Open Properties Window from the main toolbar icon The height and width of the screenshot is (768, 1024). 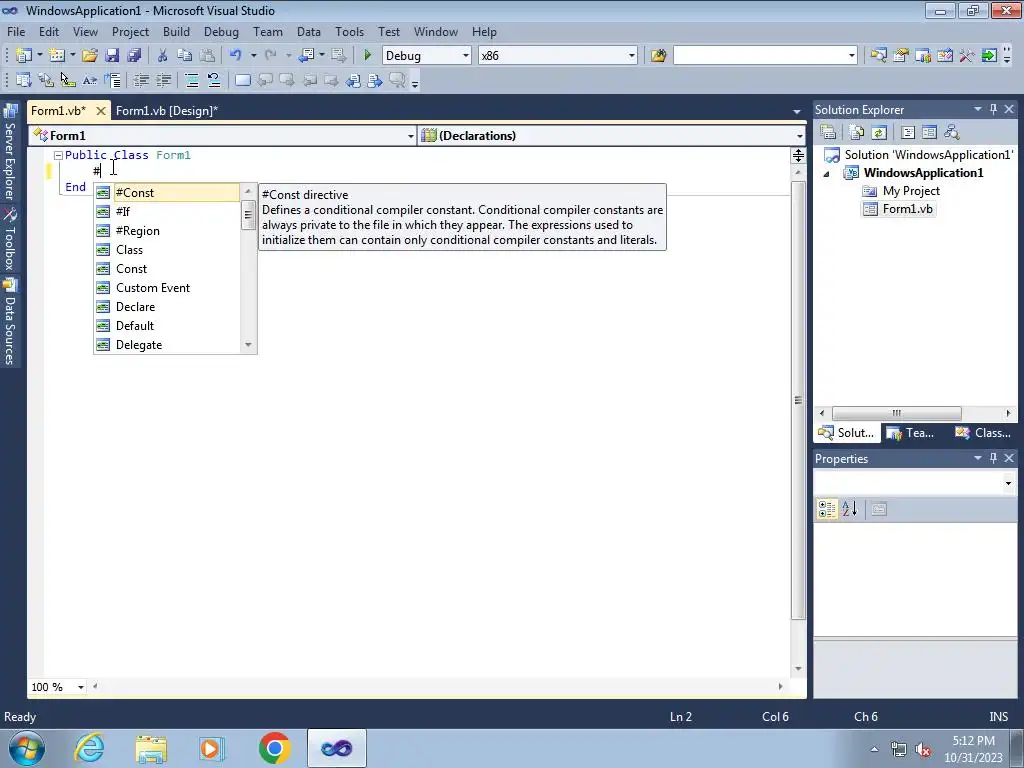pos(901,56)
